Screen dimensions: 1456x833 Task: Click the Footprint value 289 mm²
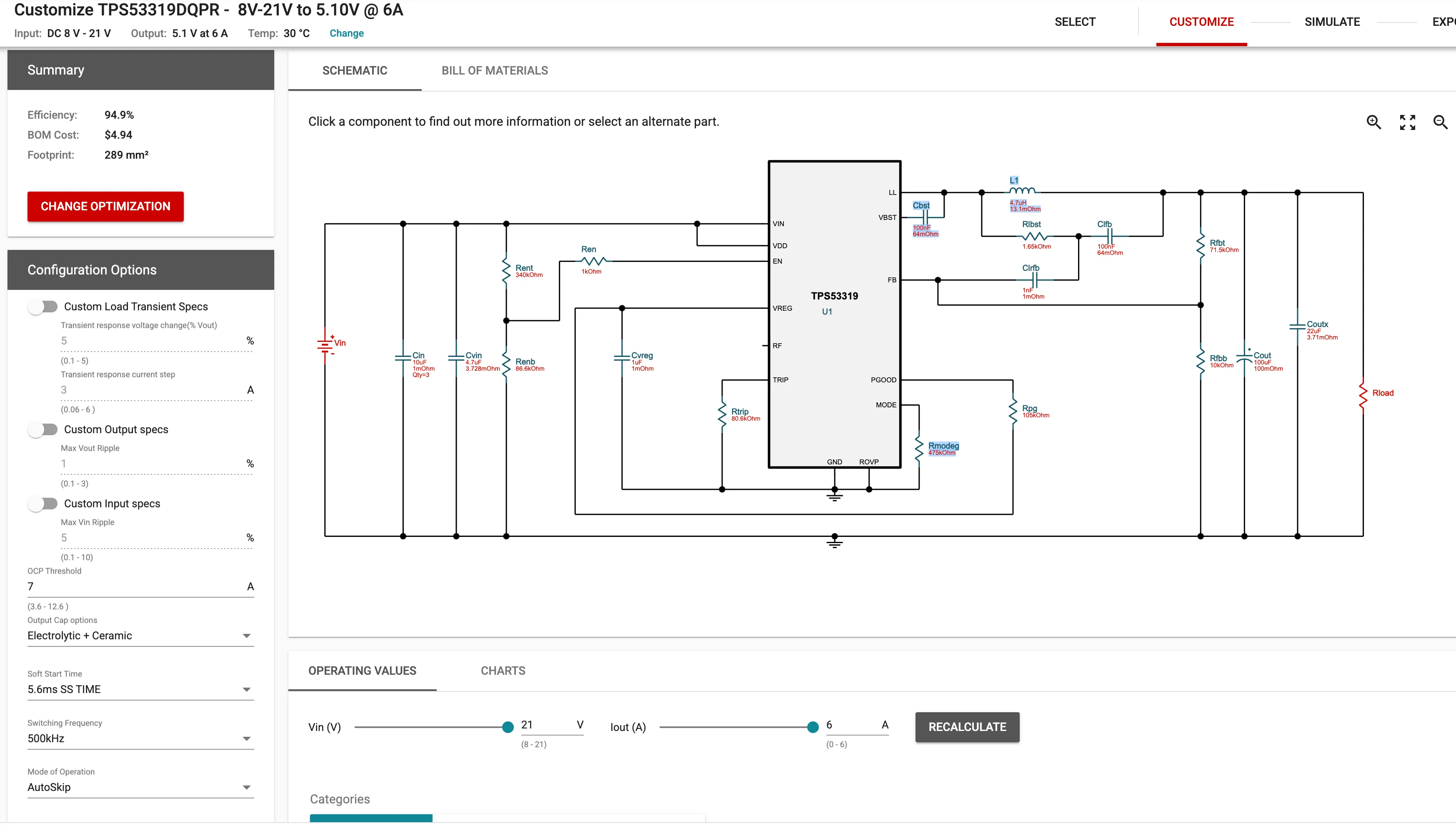(x=127, y=155)
